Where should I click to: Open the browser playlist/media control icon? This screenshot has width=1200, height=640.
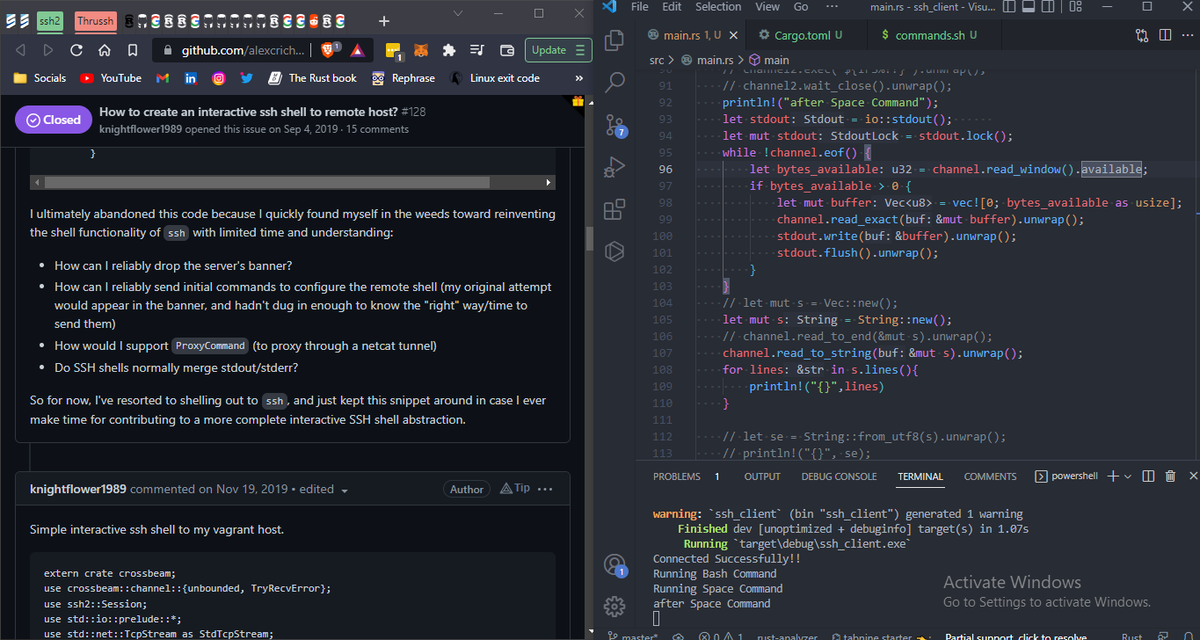point(477,50)
